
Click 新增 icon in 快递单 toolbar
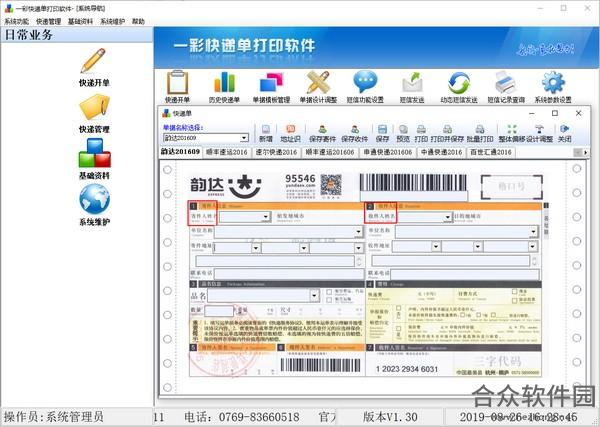pos(266,129)
